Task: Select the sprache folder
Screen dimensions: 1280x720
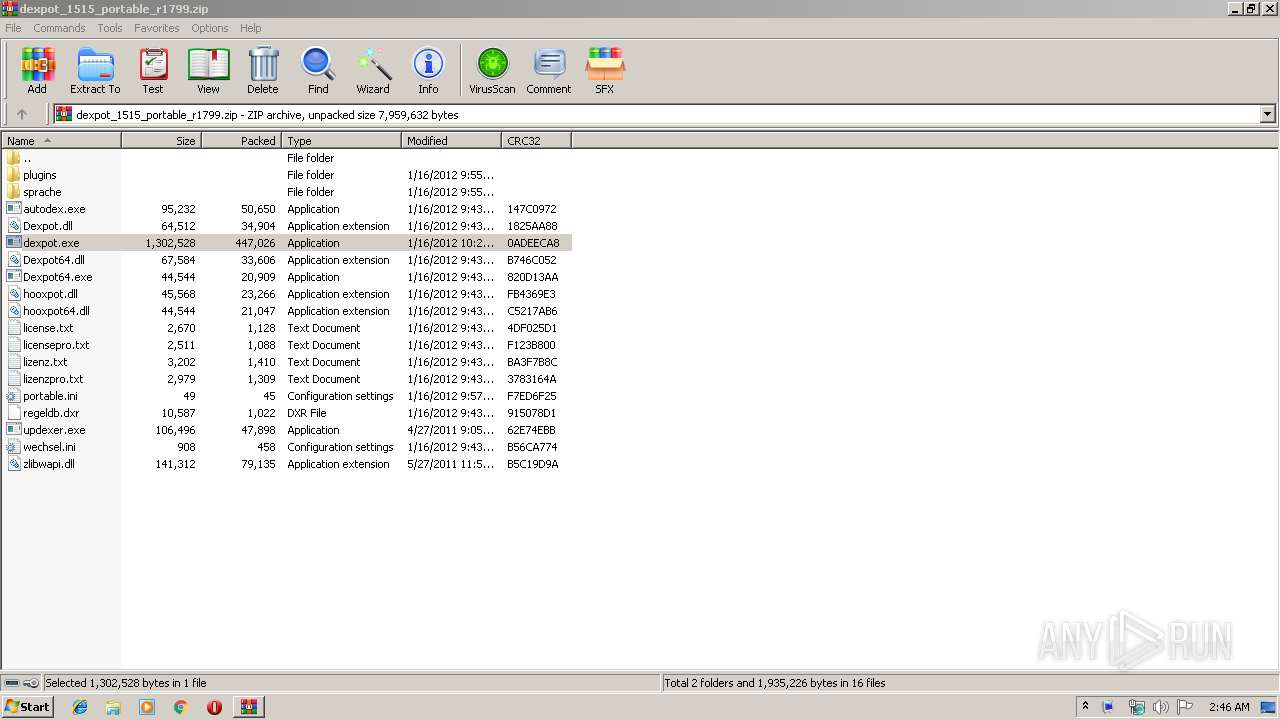Action: click(x=42, y=192)
